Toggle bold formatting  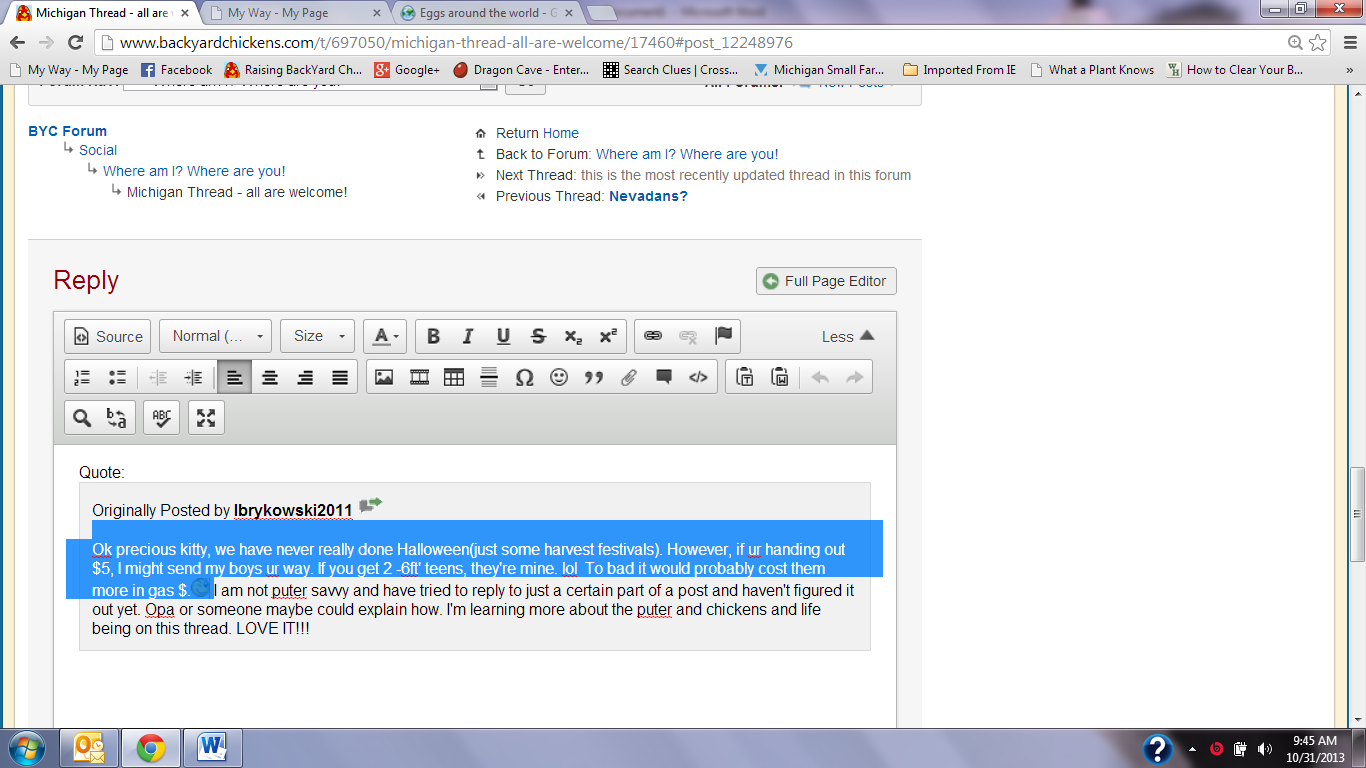tap(433, 336)
